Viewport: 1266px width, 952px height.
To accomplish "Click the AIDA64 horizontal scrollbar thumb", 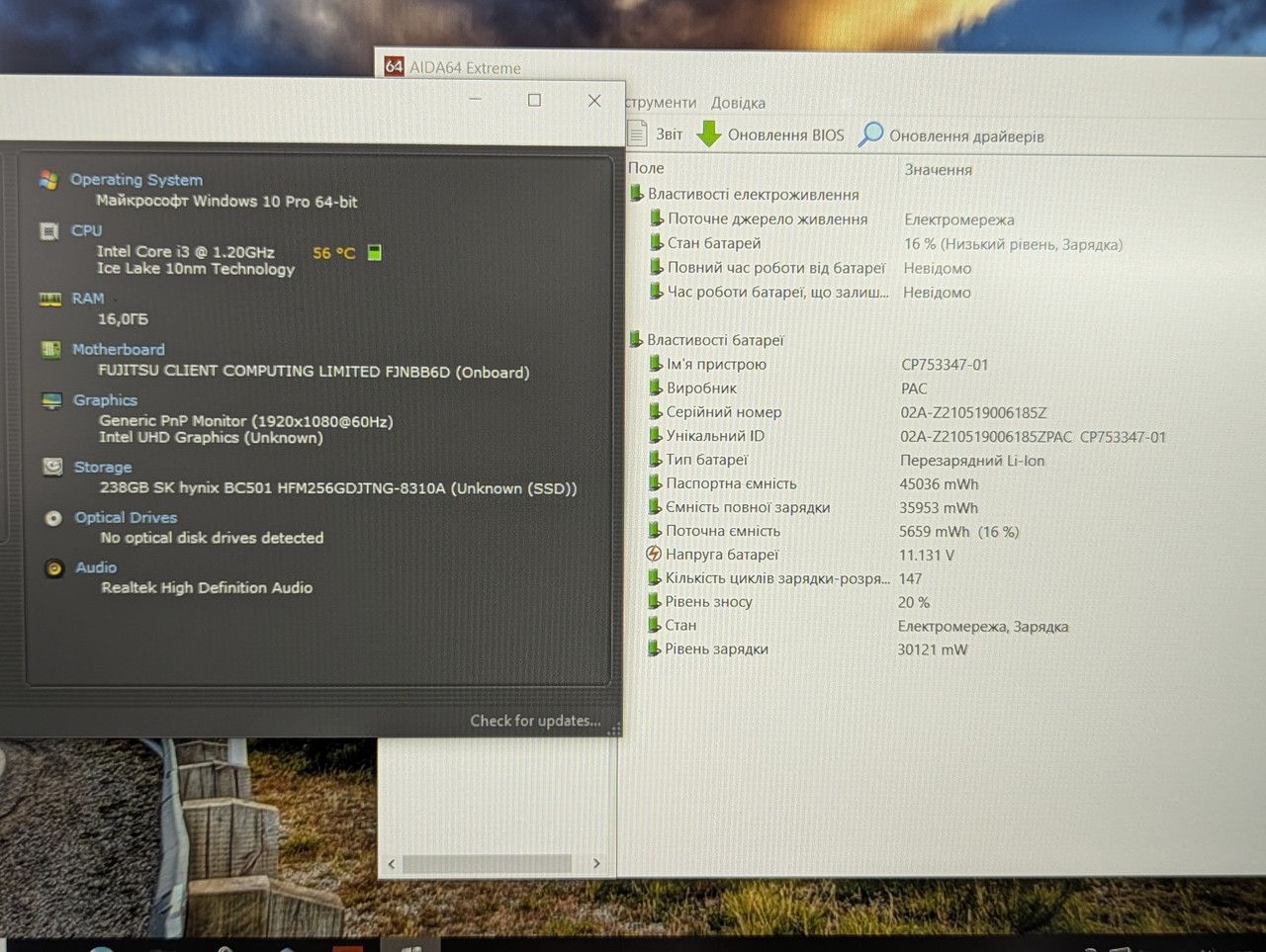I will [487, 864].
